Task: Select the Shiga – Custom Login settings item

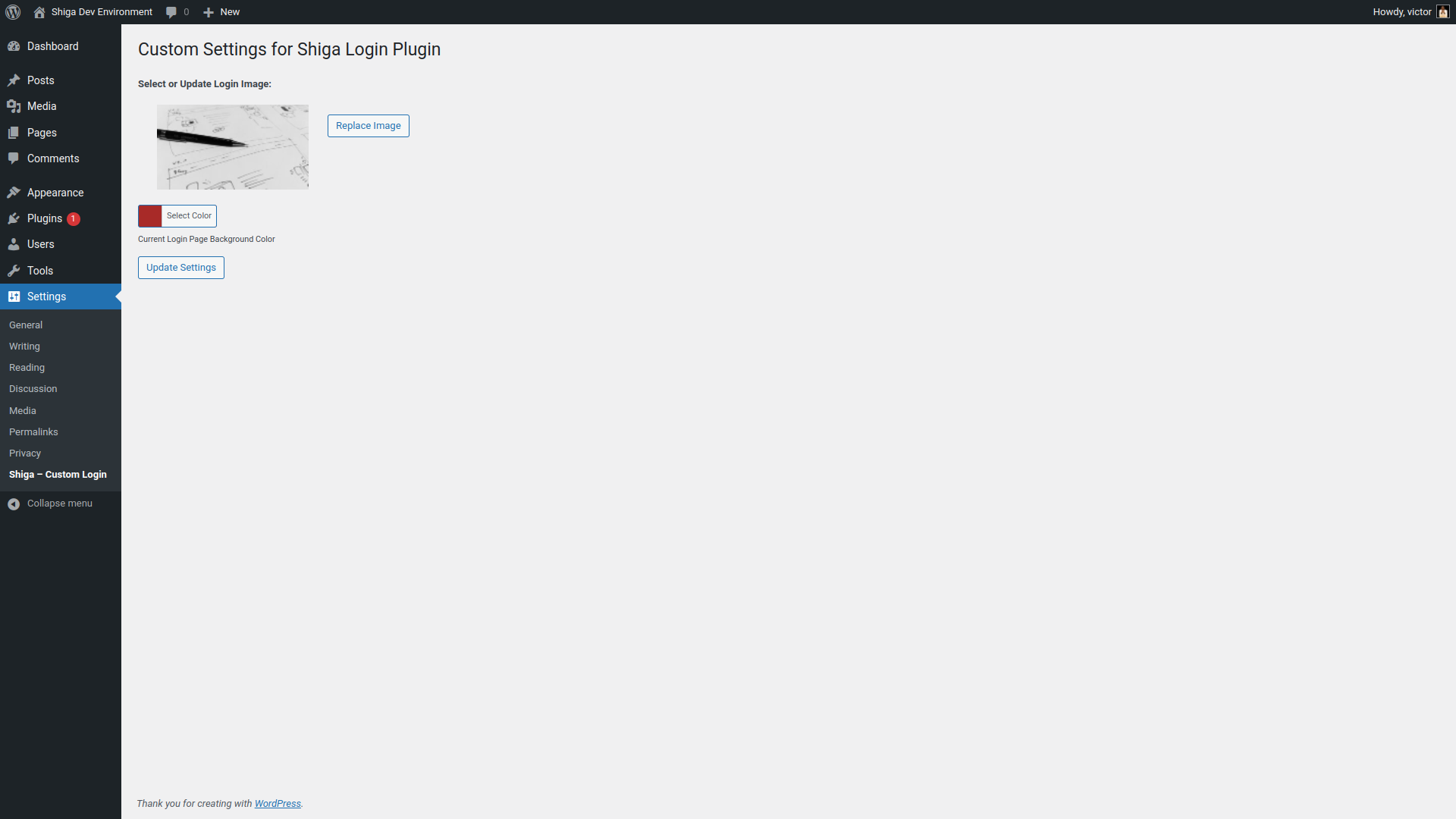Action: (x=58, y=474)
